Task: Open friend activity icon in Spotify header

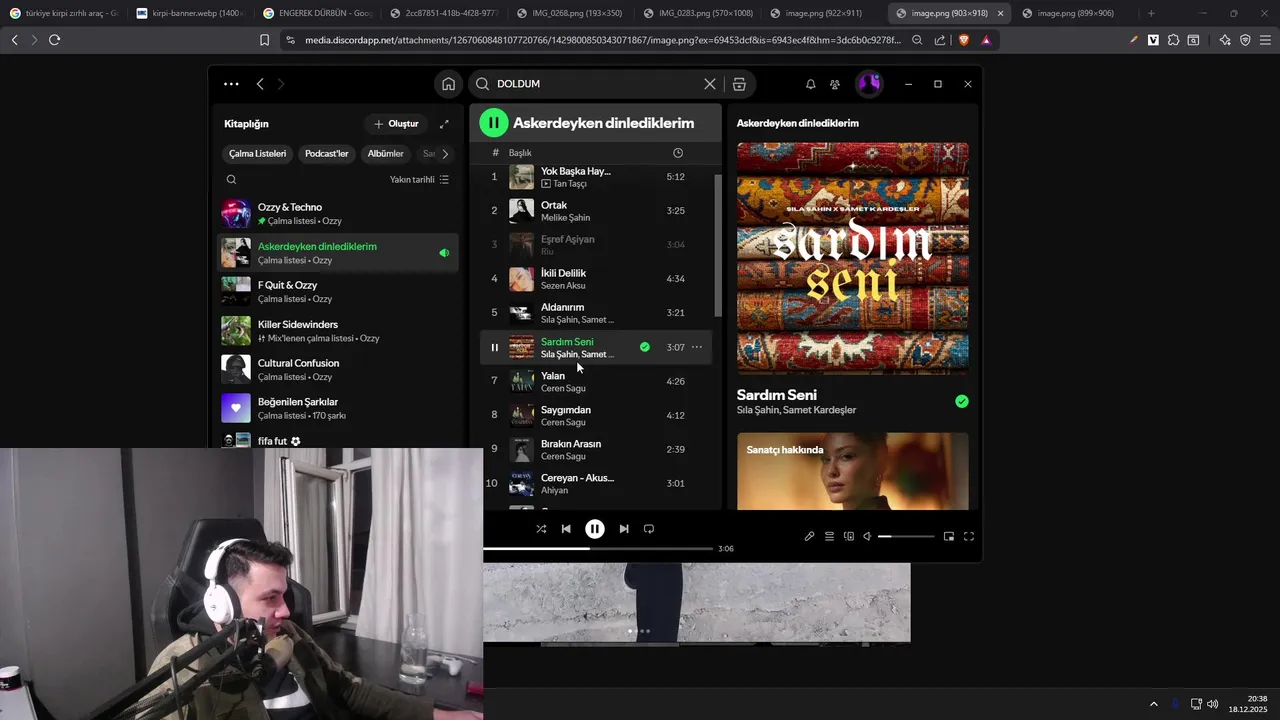Action: click(x=835, y=84)
